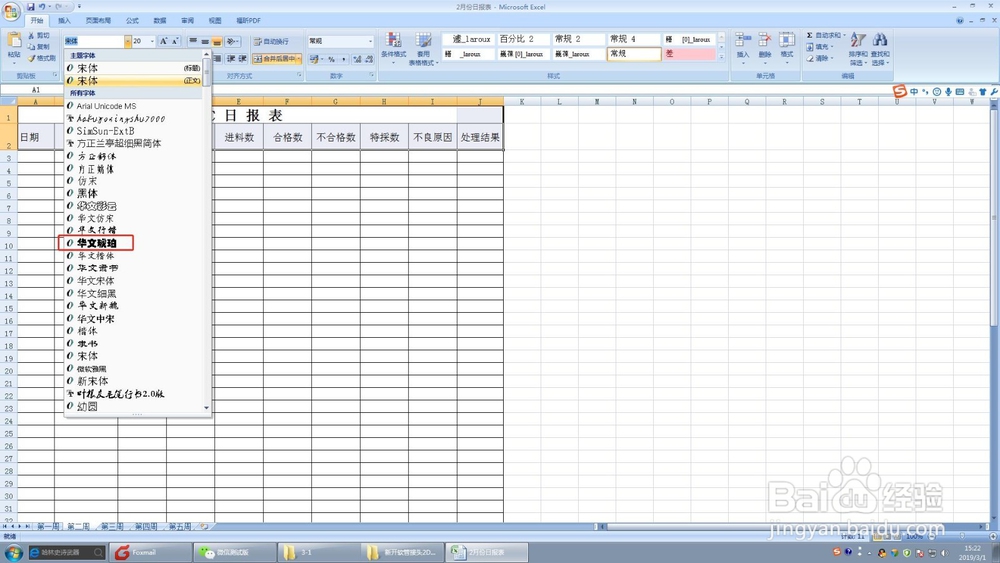The image size is (1000, 563).
Task: Expand the font size dropdown
Action: [152, 41]
